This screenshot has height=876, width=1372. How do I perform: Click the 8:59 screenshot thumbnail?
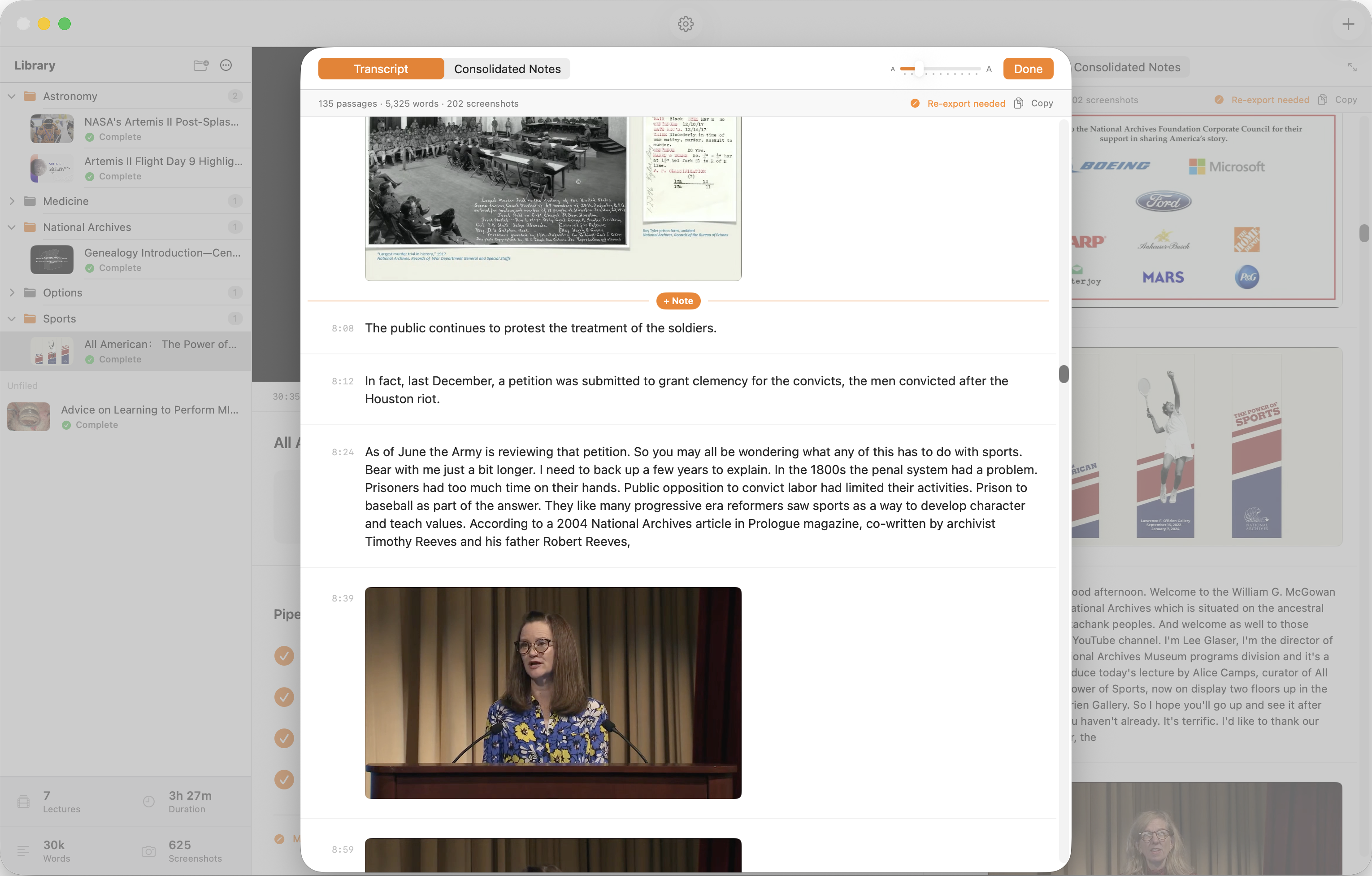(x=553, y=855)
